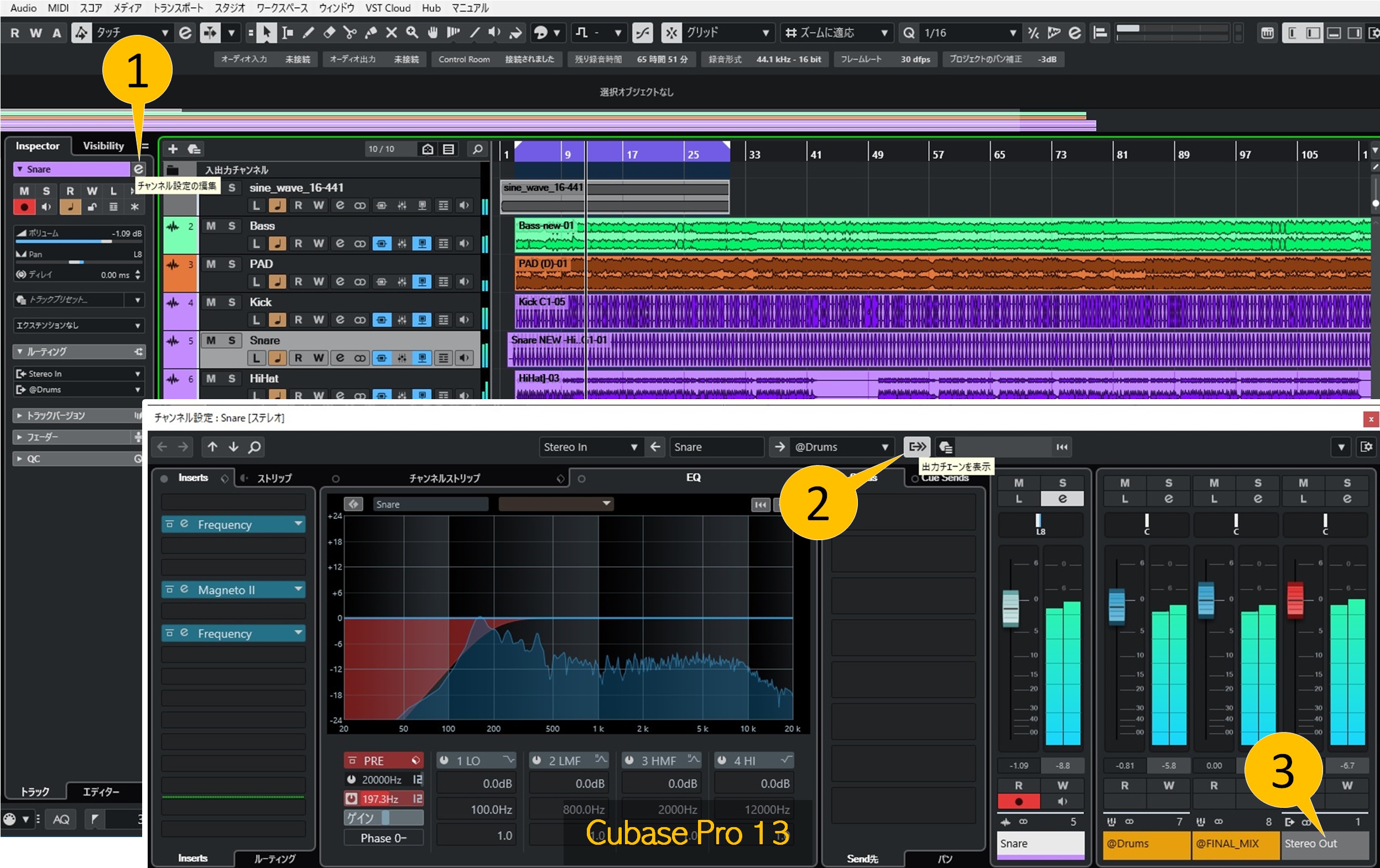The image size is (1380, 868).
Task: Select the Hand scroll tool
Action: [433, 33]
